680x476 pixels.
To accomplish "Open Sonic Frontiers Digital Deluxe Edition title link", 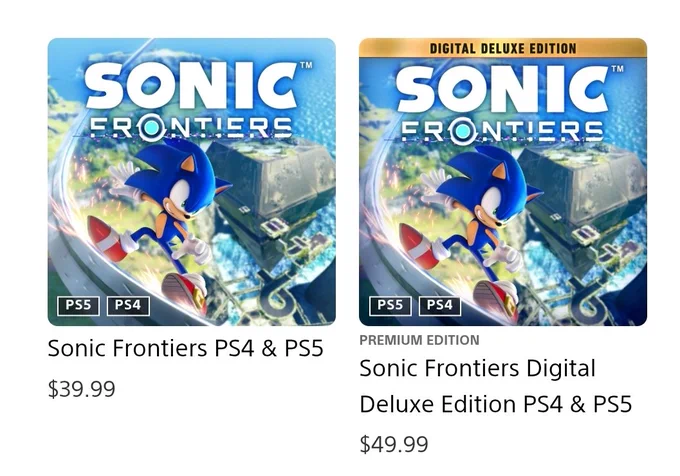I will pyautogui.click(x=496, y=386).
